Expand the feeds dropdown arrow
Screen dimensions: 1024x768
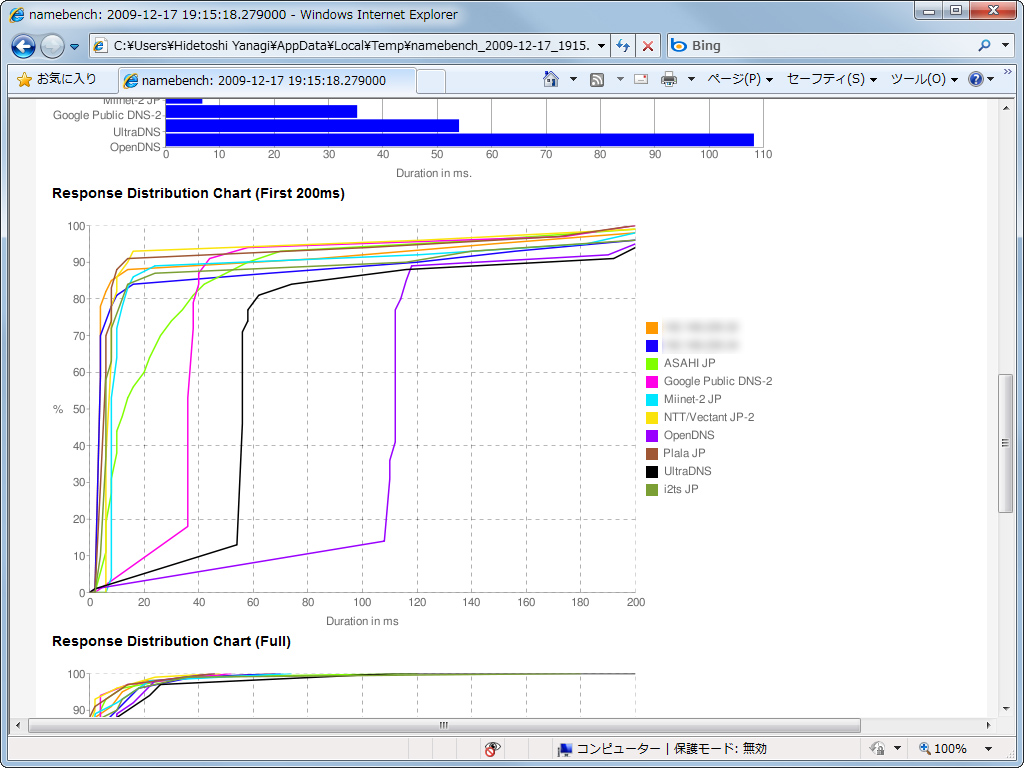620,80
